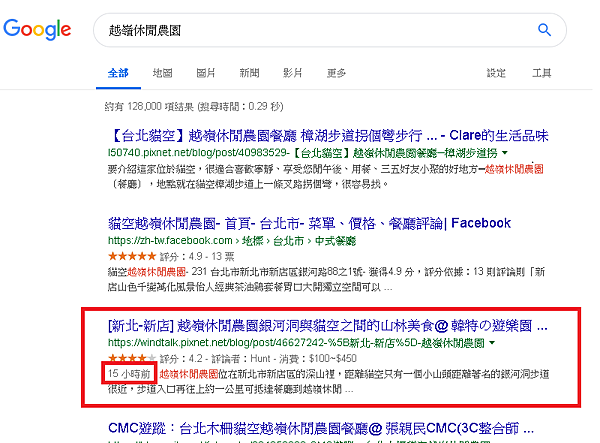Open the [新北-新店] 越嶺休閒農園 韓特 result
The height and width of the screenshot is (443, 600).
[x=328, y=326]
